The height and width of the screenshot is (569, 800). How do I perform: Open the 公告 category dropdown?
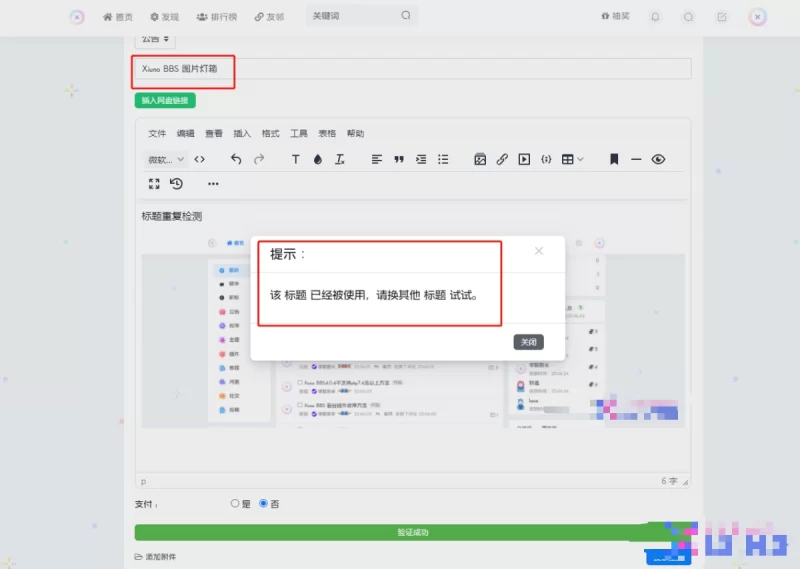click(x=155, y=39)
